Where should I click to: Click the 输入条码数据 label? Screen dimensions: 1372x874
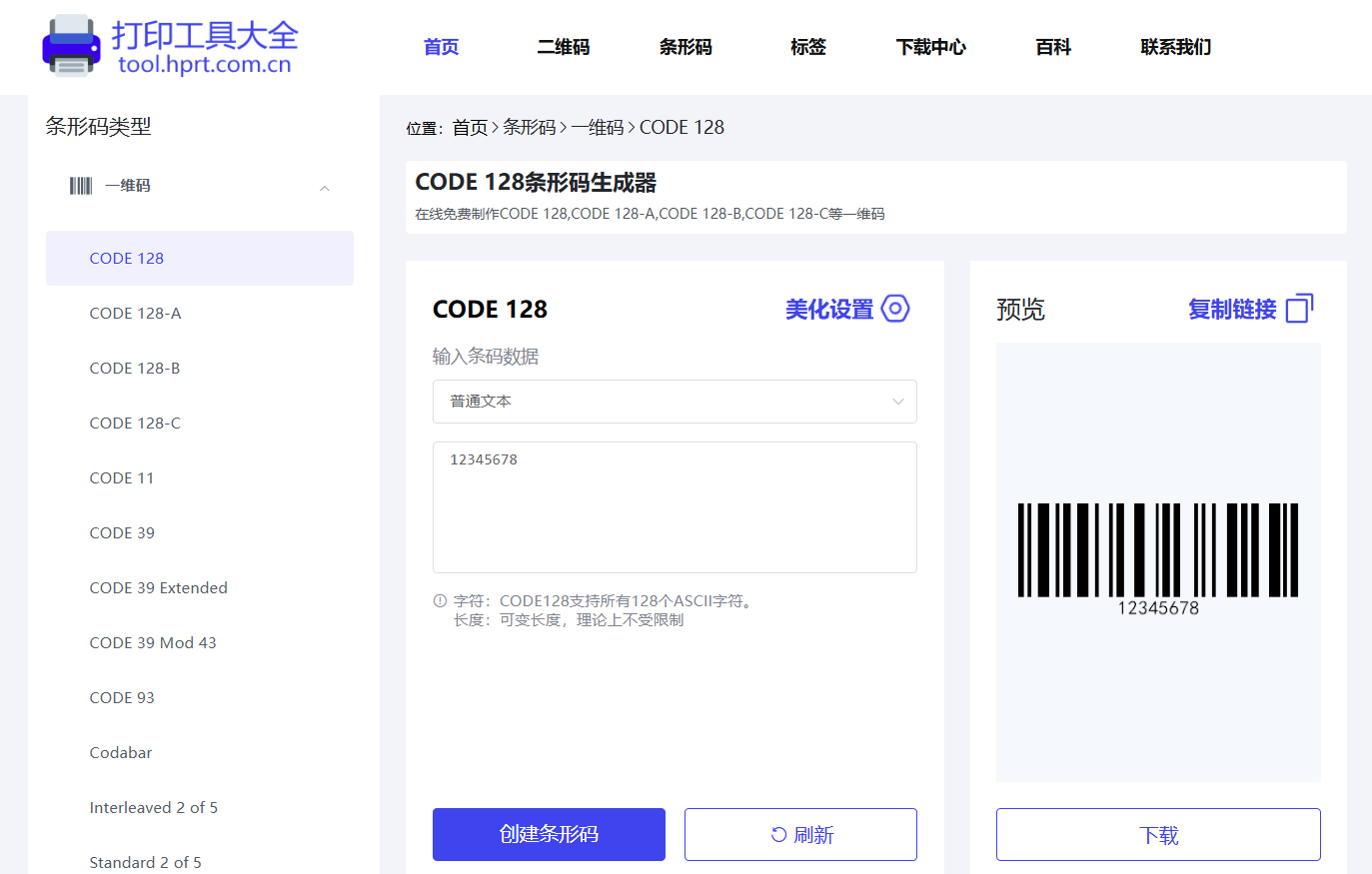pos(486,357)
